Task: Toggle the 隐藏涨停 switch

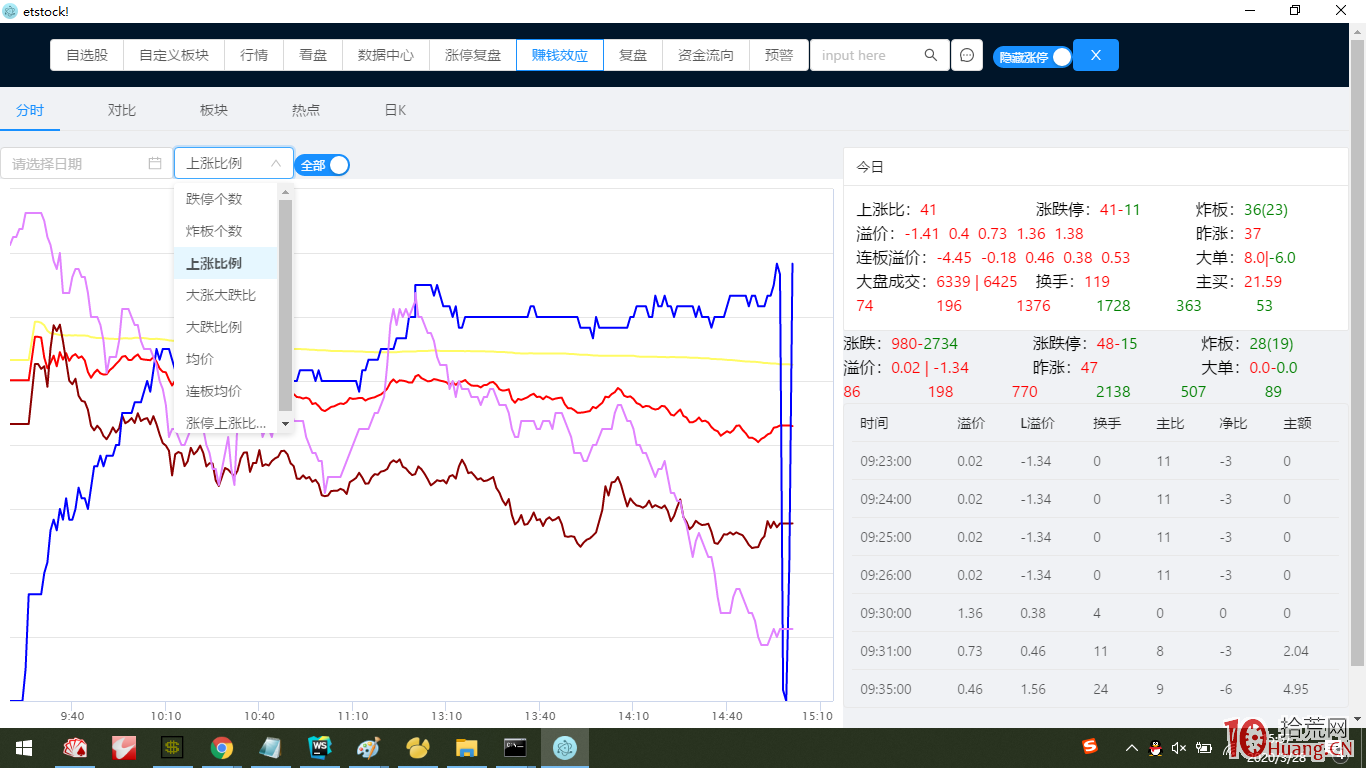Action: (1032, 57)
